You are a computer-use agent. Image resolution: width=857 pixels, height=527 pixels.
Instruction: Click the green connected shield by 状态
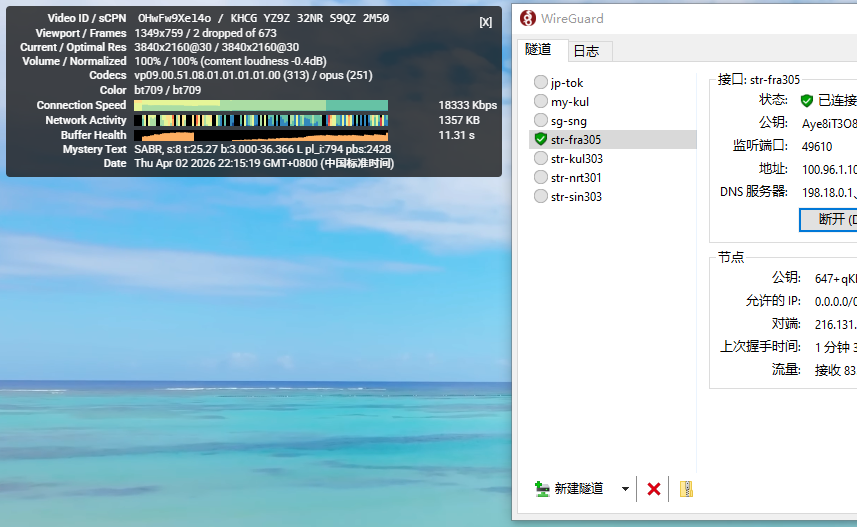click(x=807, y=100)
